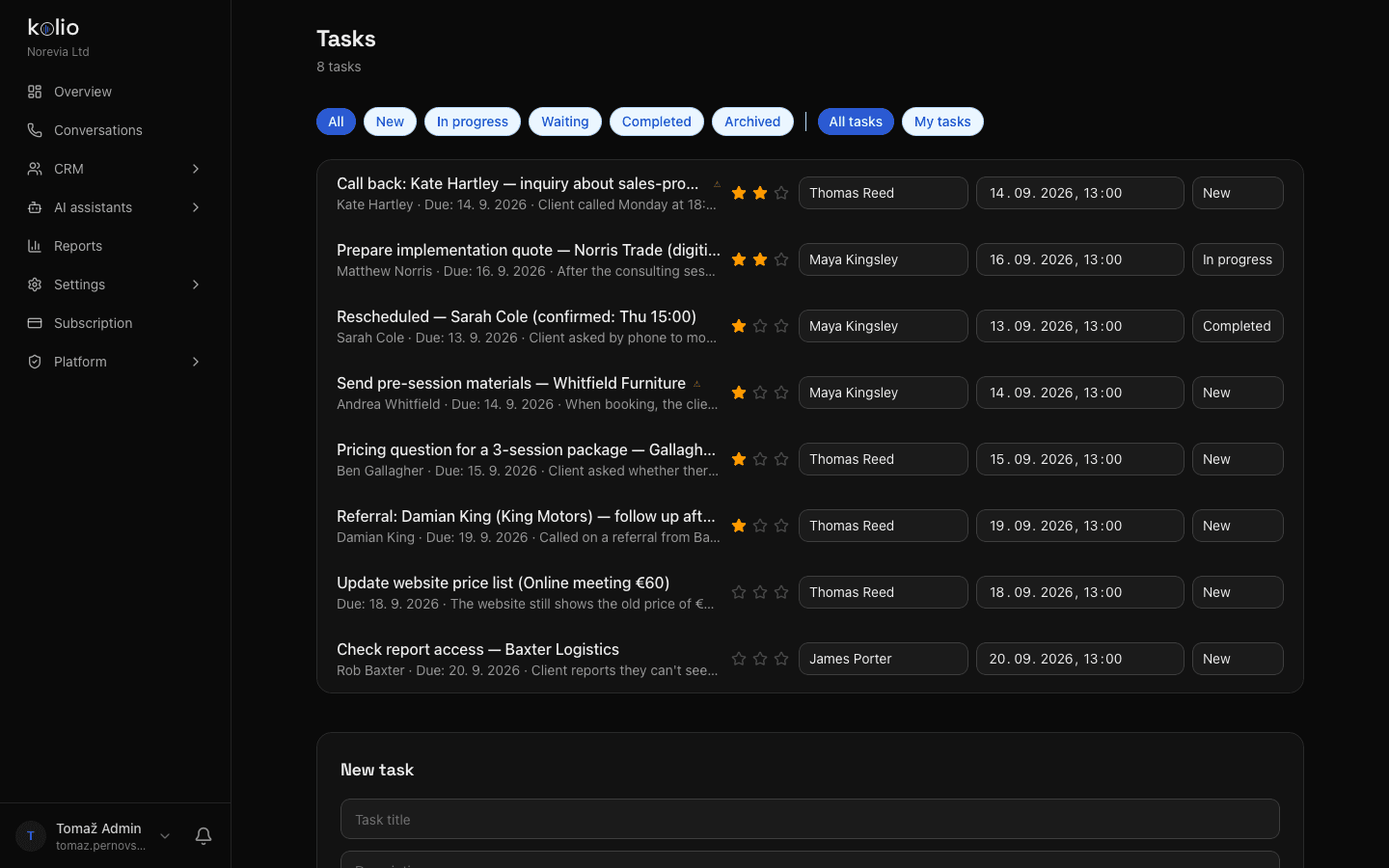Open the Check report access Baxter Logistics task
The height and width of the screenshot is (868, 1389).
pyautogui.click(x=477, y=649)
